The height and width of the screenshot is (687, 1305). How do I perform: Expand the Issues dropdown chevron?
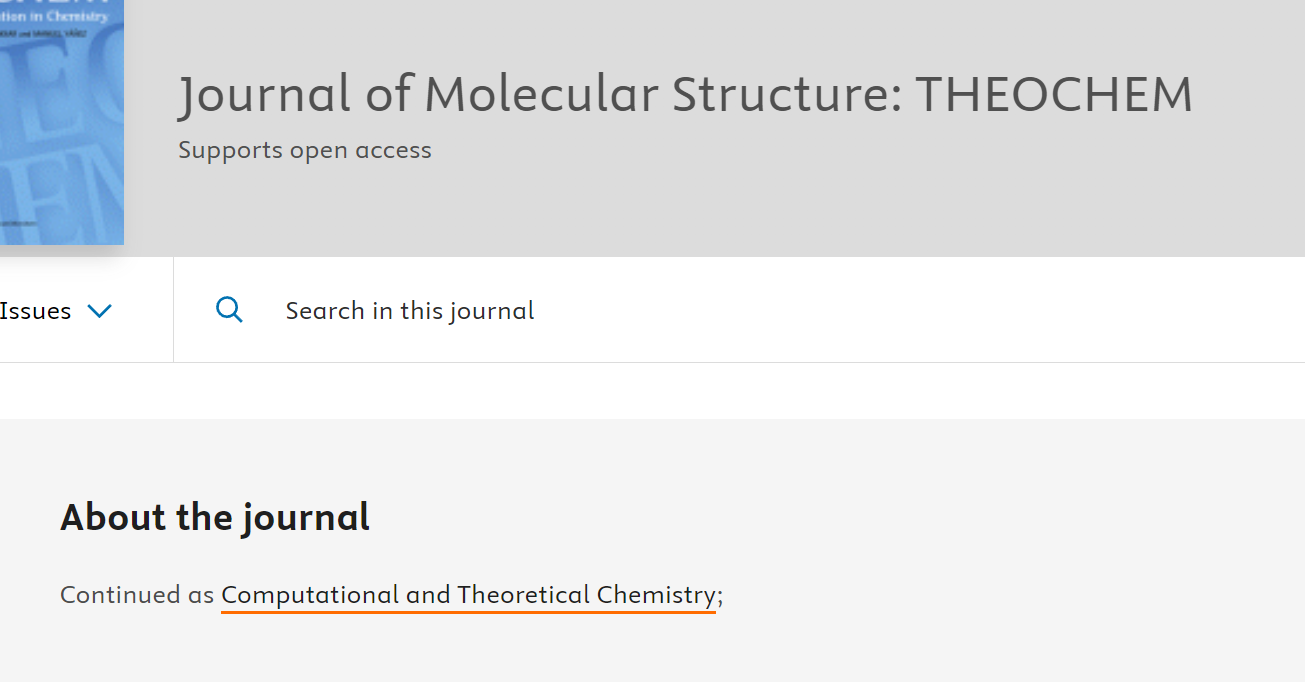tap(99, 311)
